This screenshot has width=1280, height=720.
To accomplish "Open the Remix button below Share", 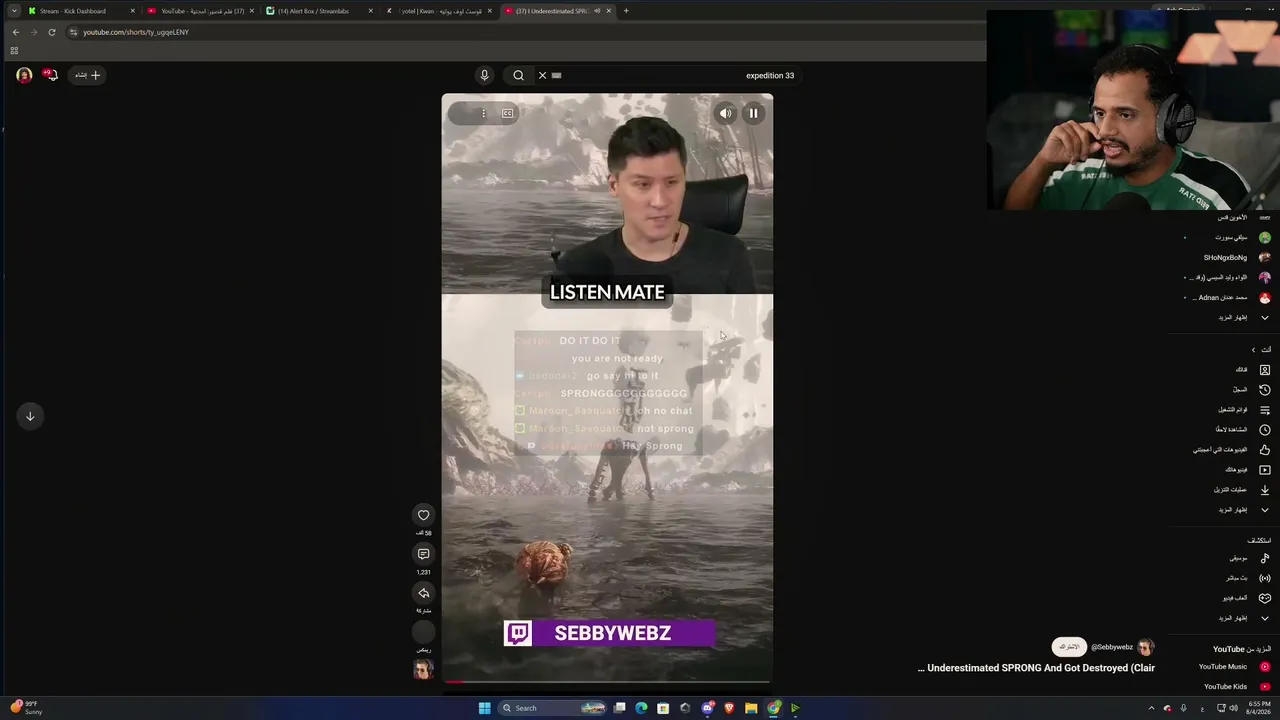I will point(424,631).
